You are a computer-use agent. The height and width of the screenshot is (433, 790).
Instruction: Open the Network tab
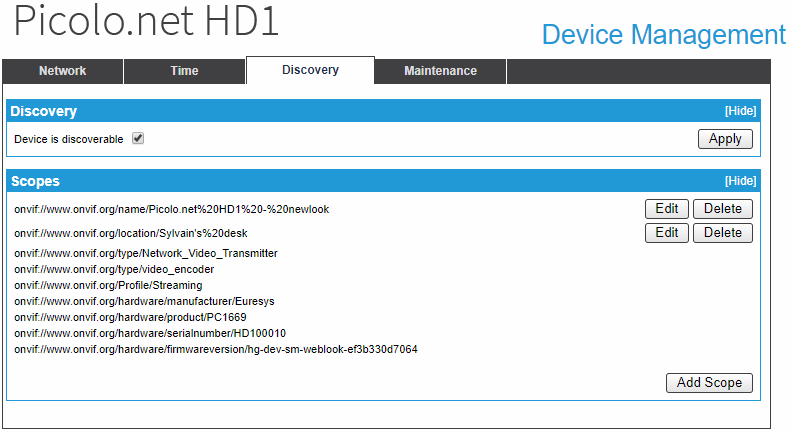coord(62,71)
